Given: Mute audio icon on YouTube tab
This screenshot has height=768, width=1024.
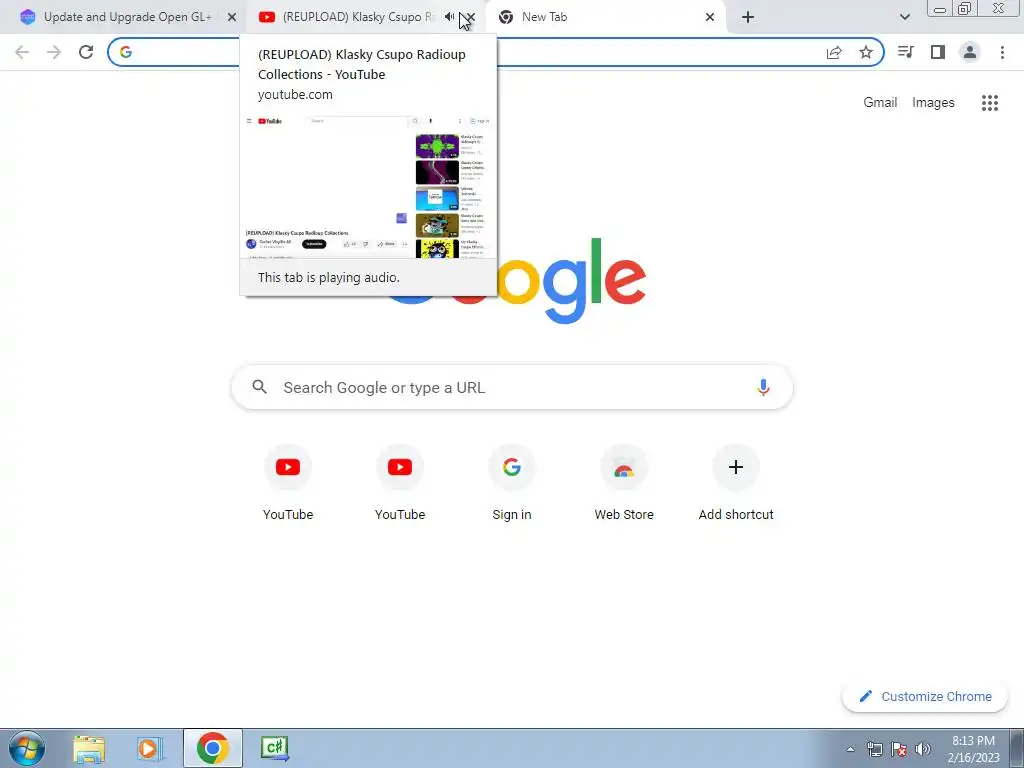Looking at the screenshot, I should click(x=449, y=17).
